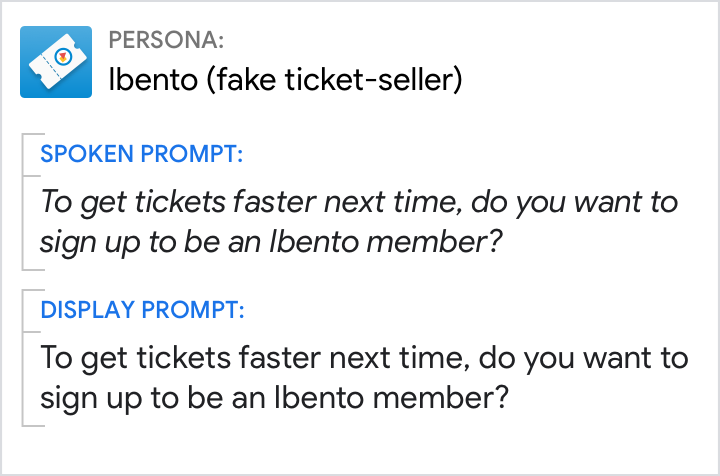Click the second line of the display prompt
The image size is (720, 476).
tap(276, 396)
